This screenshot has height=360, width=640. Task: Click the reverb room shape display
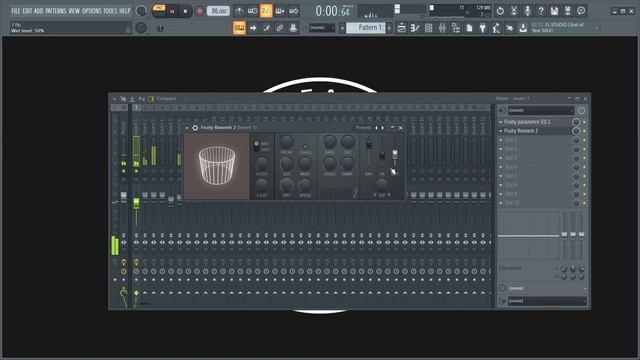(217, 167)
